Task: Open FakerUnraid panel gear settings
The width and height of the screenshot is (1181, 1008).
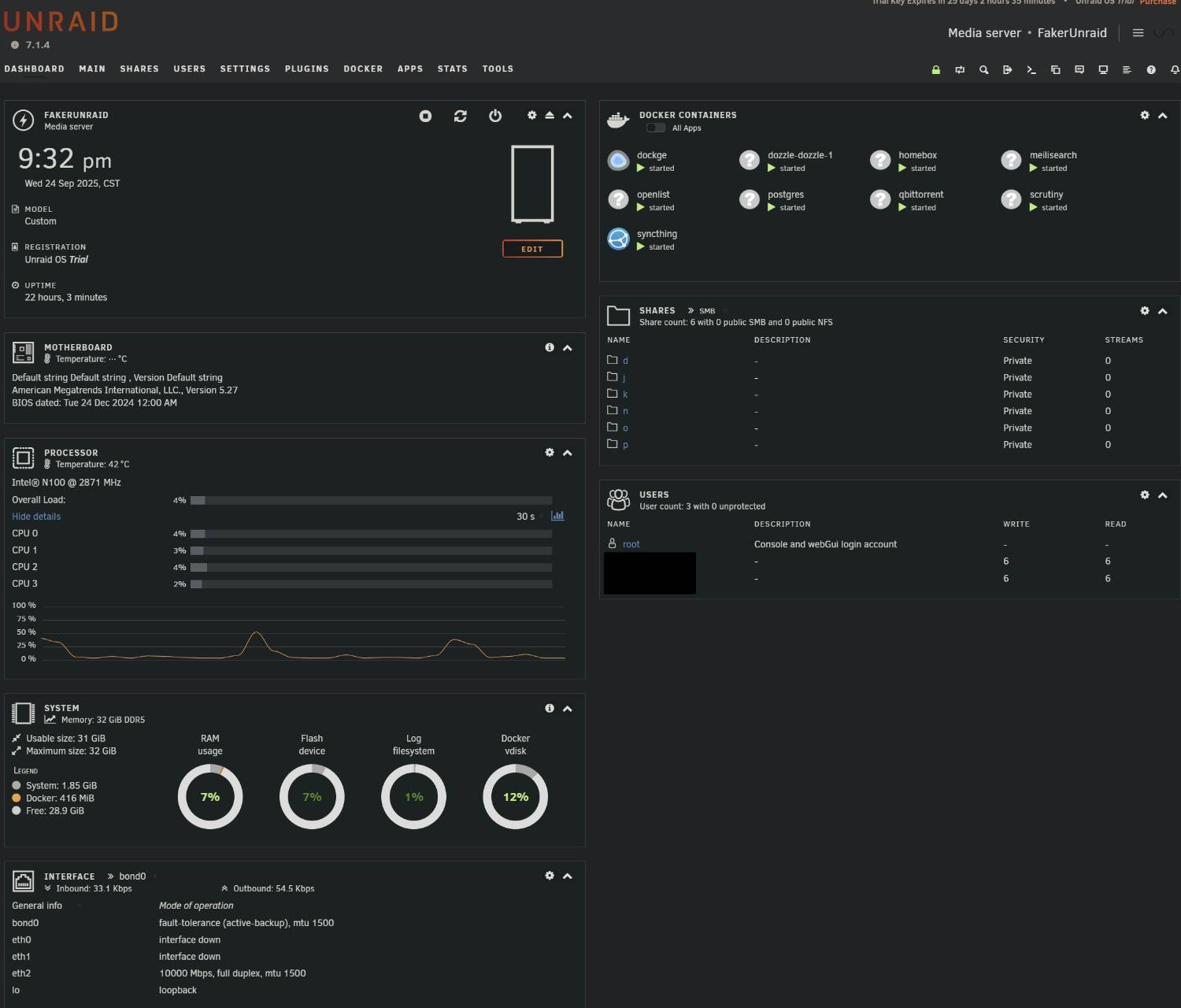Action: 531,115
